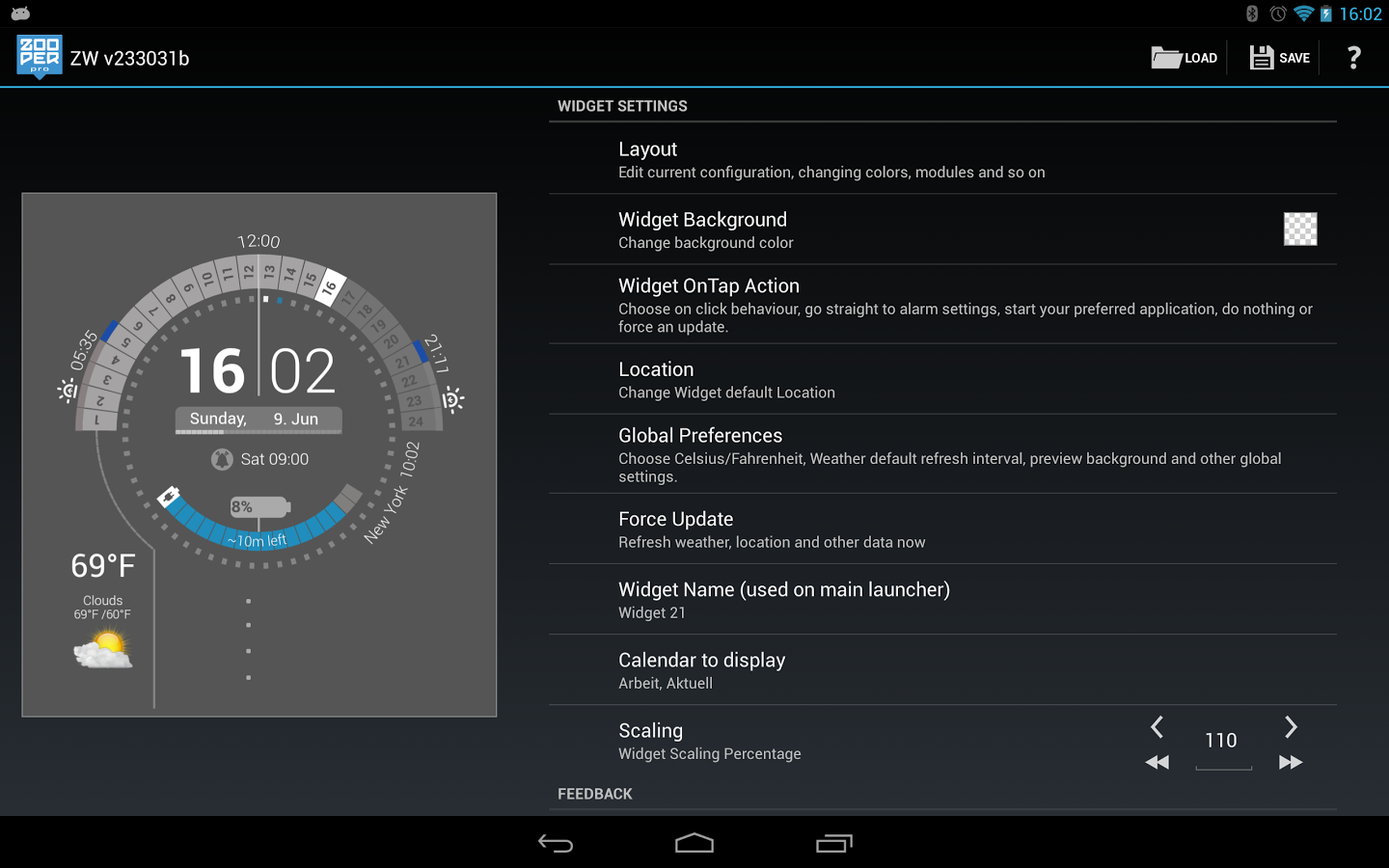Change the Widget default Location
The height and width of the screenshot is (868, 1389).
868,379
